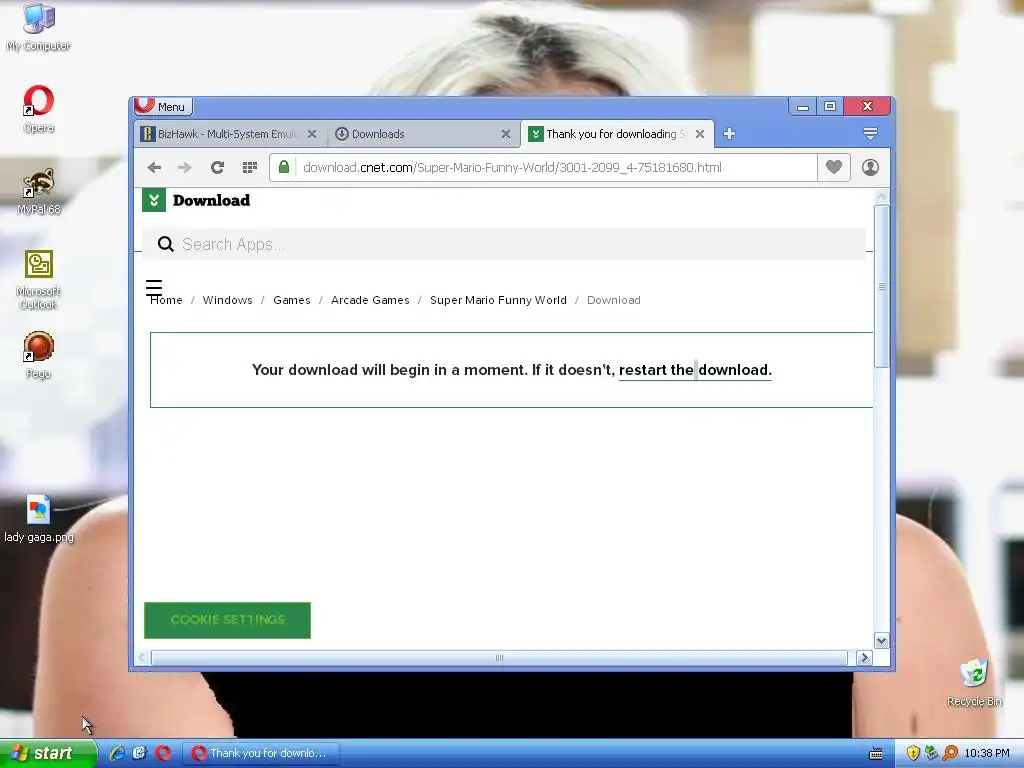1024x768 pixels.
Task: Open the Opera account profile icon
Action: (870, 167)
